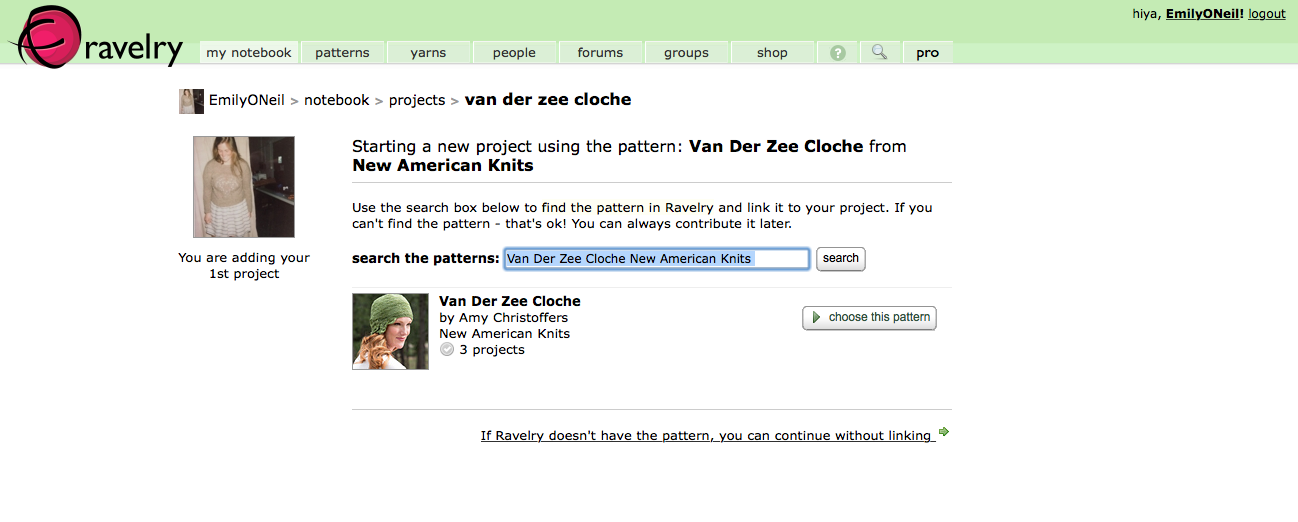Click the choose this pattern button

click(869, 317)
